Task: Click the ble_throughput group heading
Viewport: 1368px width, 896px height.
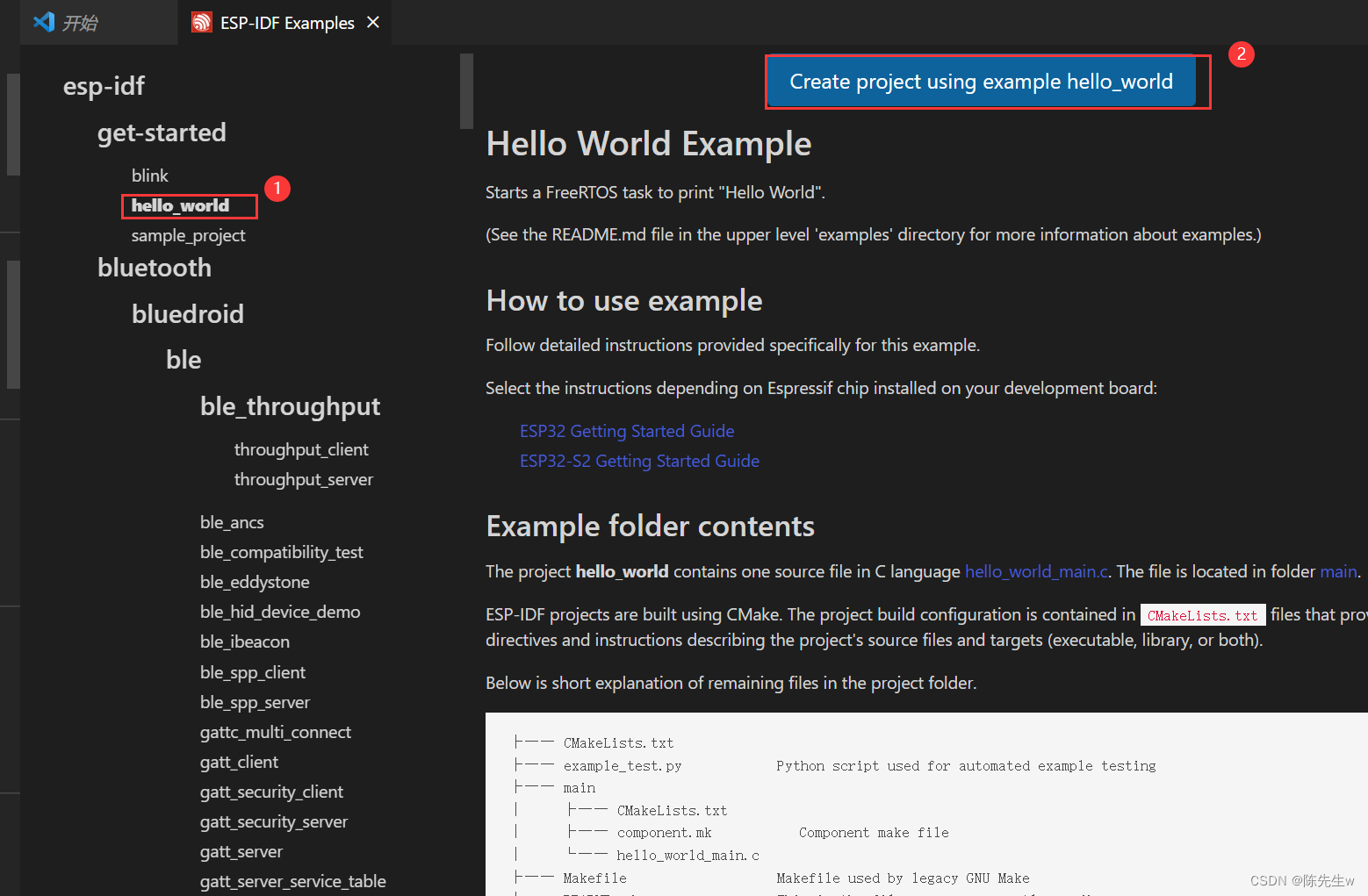Action: (290, 406)
